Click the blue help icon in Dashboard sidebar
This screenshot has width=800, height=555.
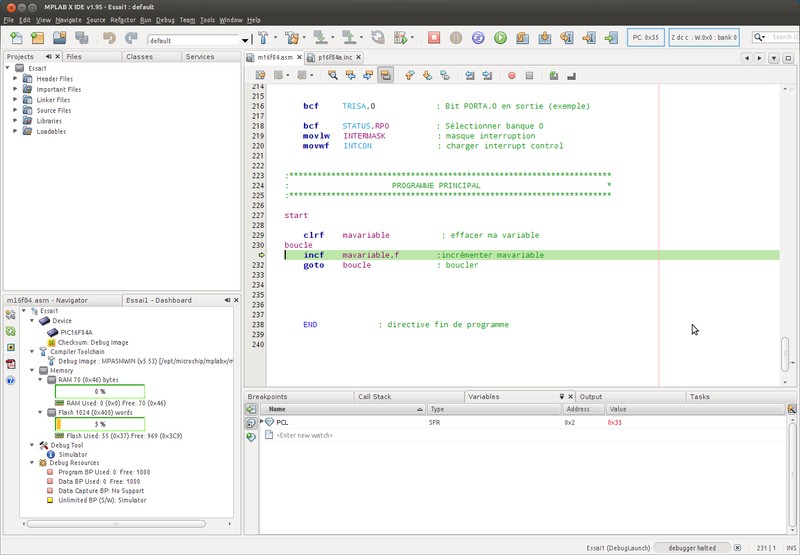pos(11,380)
